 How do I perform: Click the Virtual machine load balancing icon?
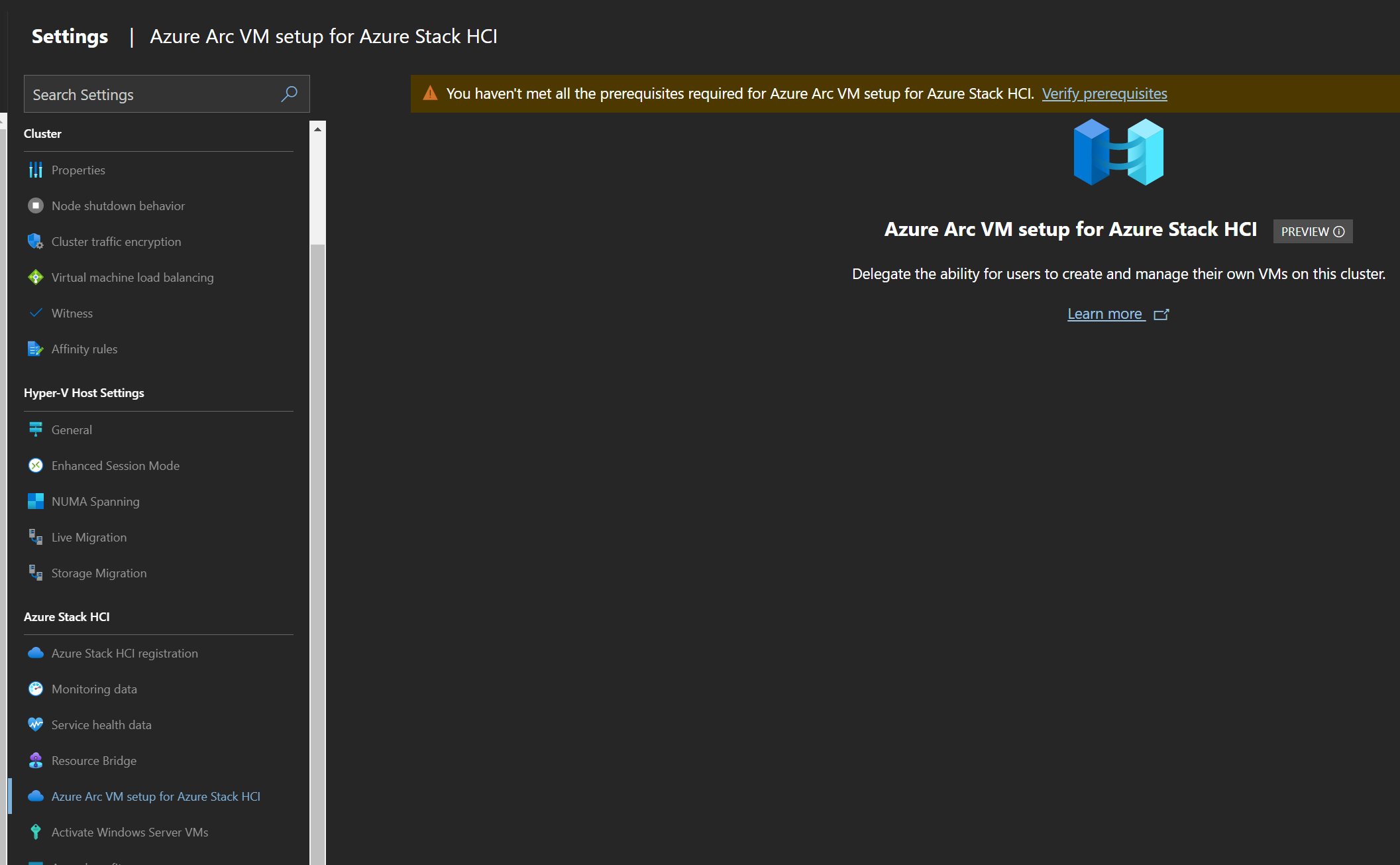pos(36,278)
